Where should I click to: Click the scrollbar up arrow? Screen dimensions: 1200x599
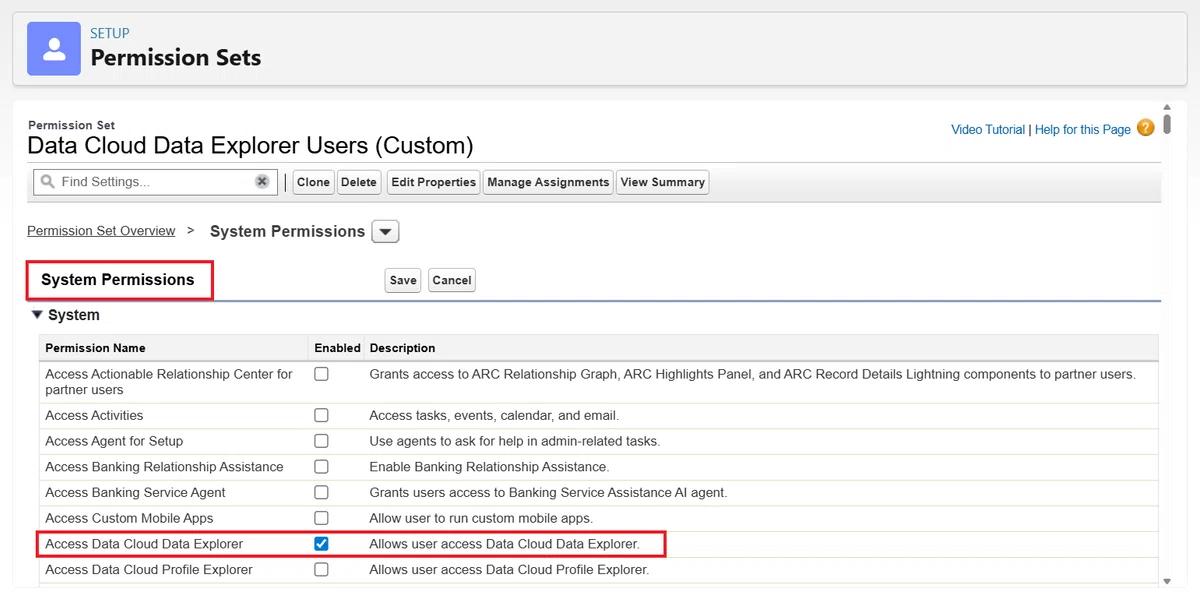coord(1167,106)
